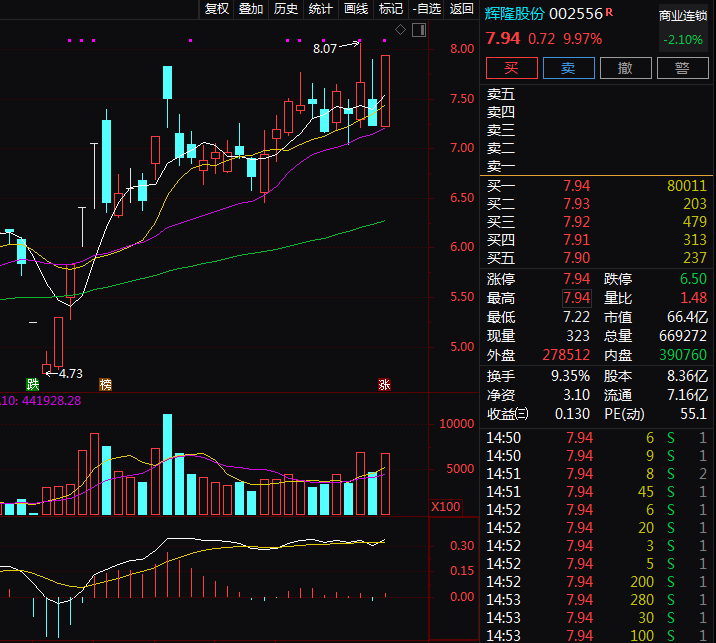Select stock name 辉隆股份
The height and width of the screenshot is (643, 716).
(x=514, y=14)
